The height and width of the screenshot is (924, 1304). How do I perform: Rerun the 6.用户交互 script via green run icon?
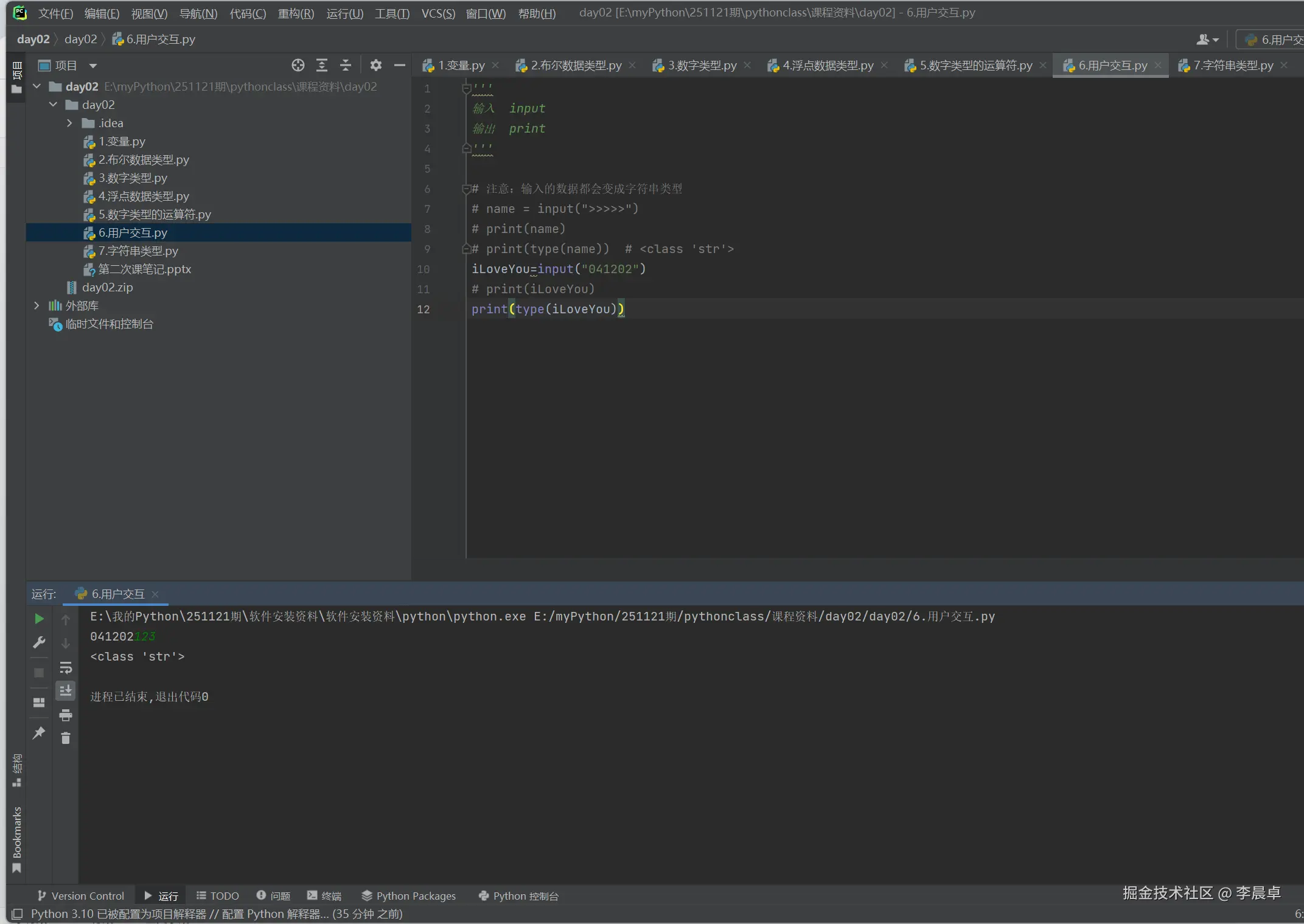coord(39,619)
